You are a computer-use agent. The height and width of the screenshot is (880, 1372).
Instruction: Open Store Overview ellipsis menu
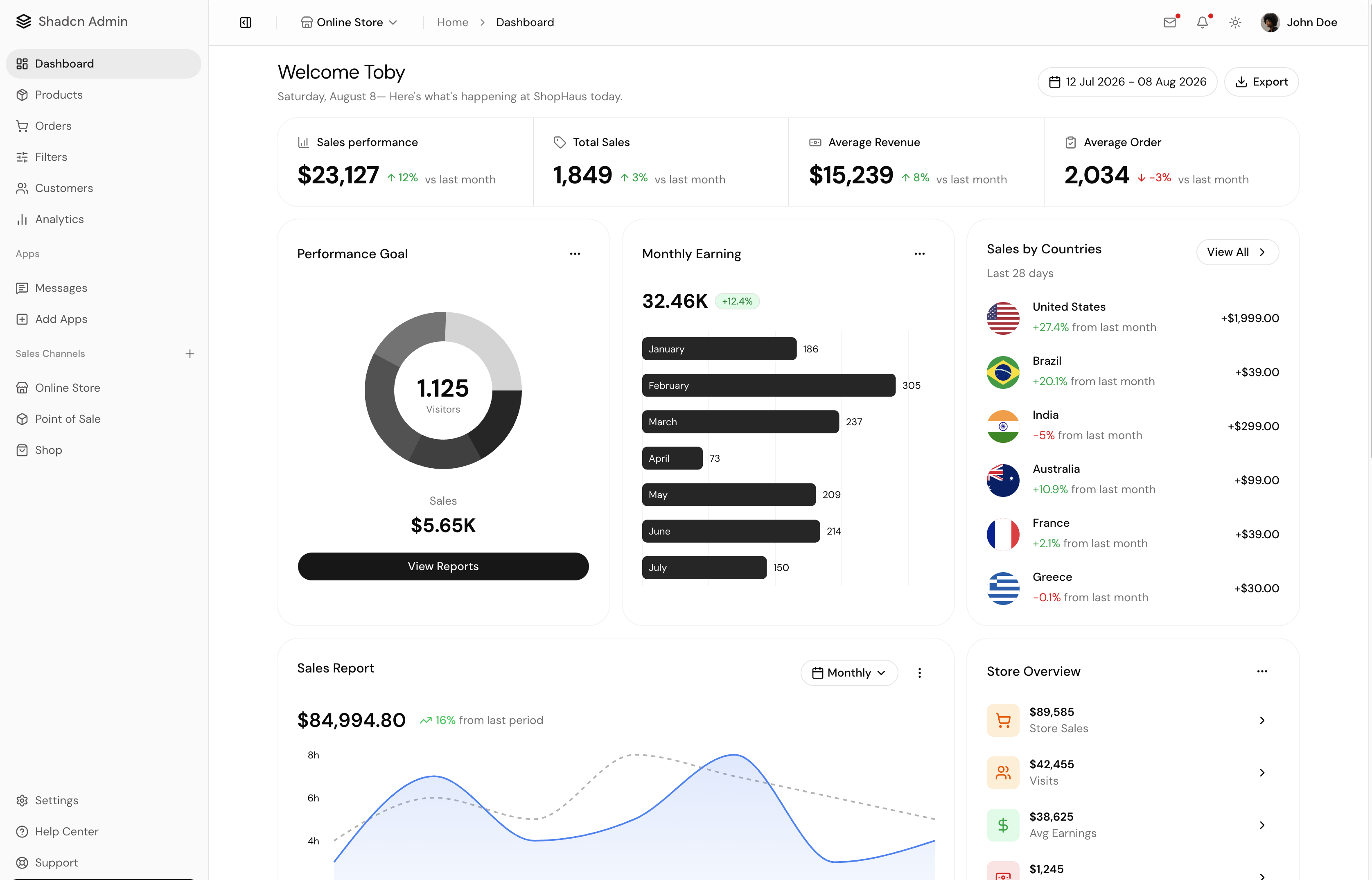1262,671
